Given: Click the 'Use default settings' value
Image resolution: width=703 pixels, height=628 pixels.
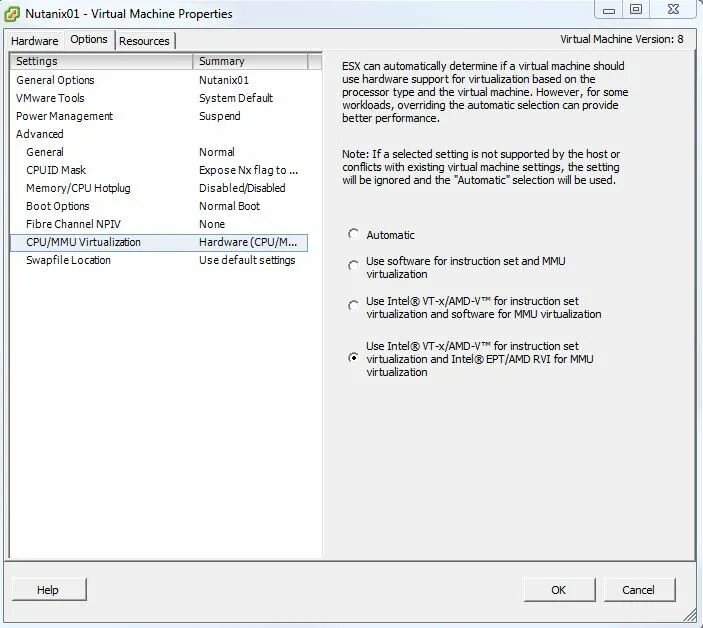Looking at the screenshot, I should point(247,260).
